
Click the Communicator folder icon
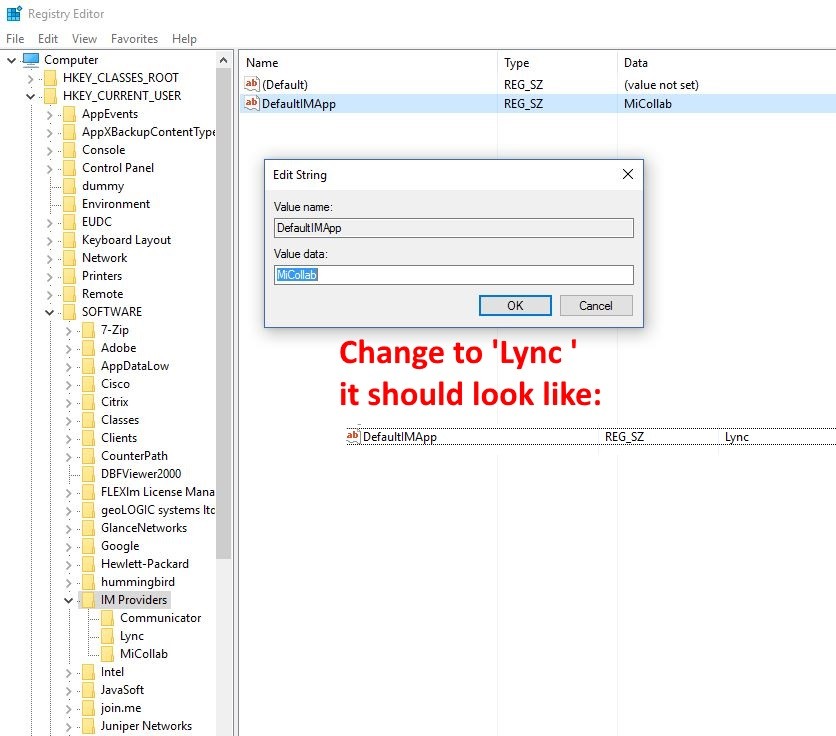(x=108, y=618)
